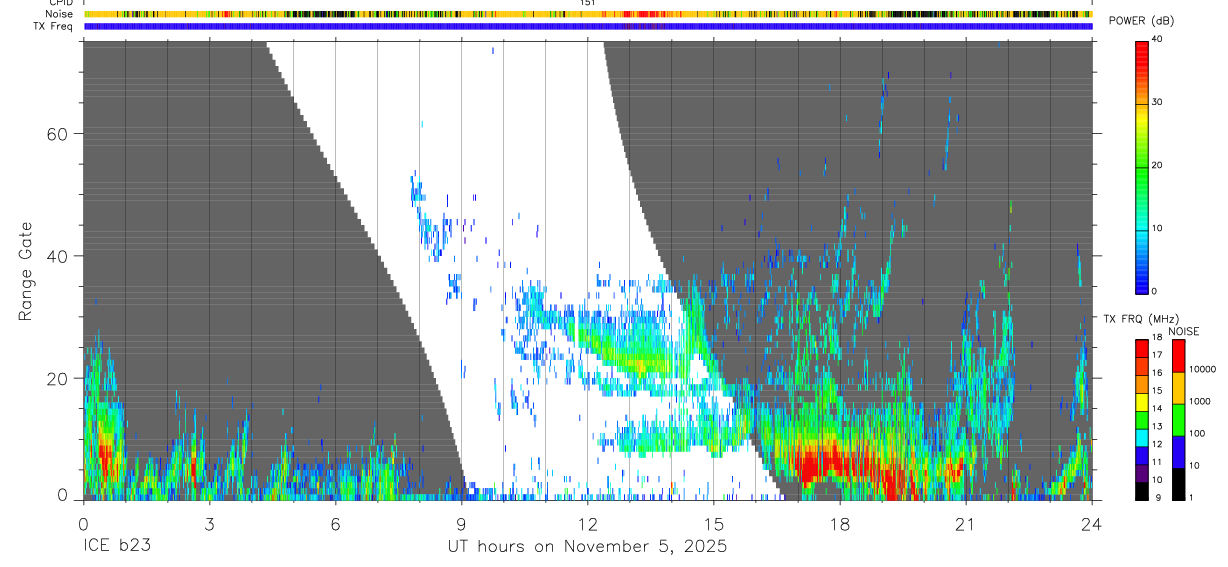
Task: Pick the red top band of the NOISE color bar
Action: [x=1179, y=356]
